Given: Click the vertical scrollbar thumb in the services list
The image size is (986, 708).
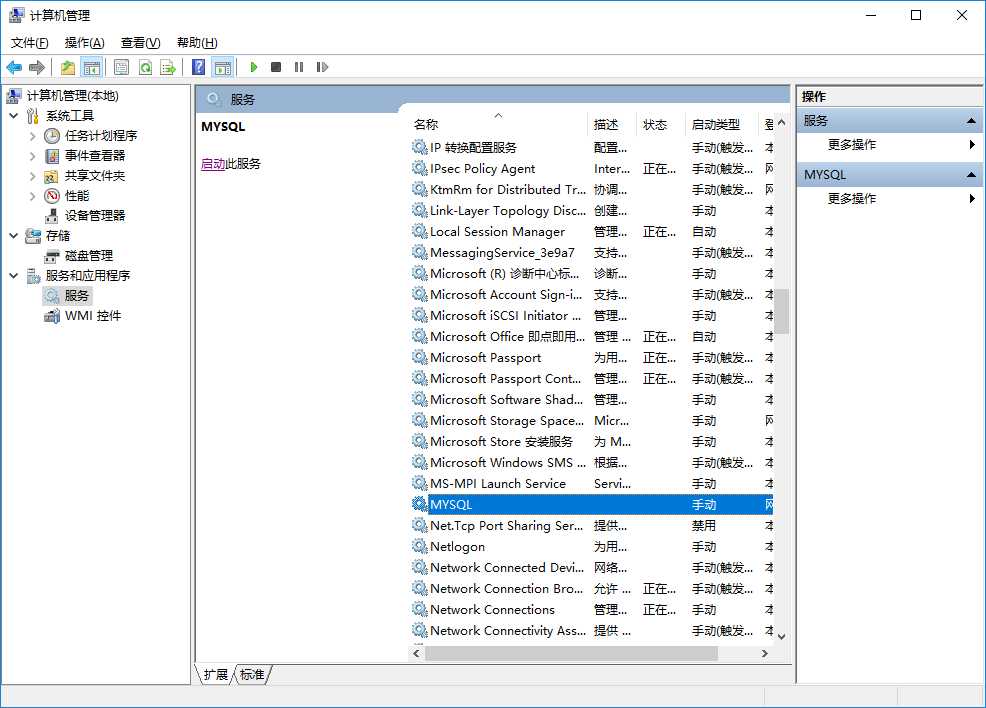Looking at the screenshot, I should coord(782,311).
